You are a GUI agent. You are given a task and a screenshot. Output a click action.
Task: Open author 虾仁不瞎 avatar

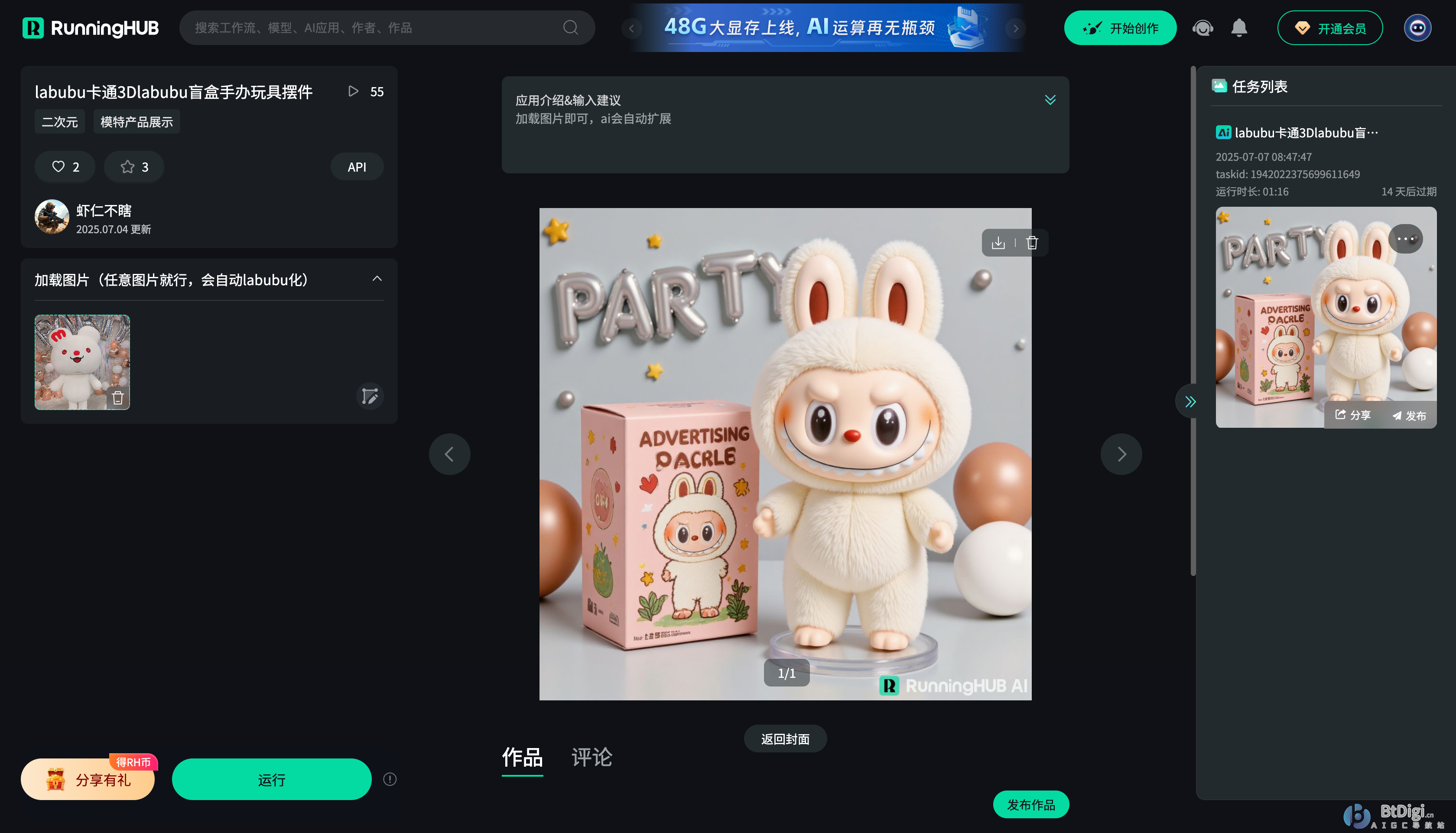52,217
